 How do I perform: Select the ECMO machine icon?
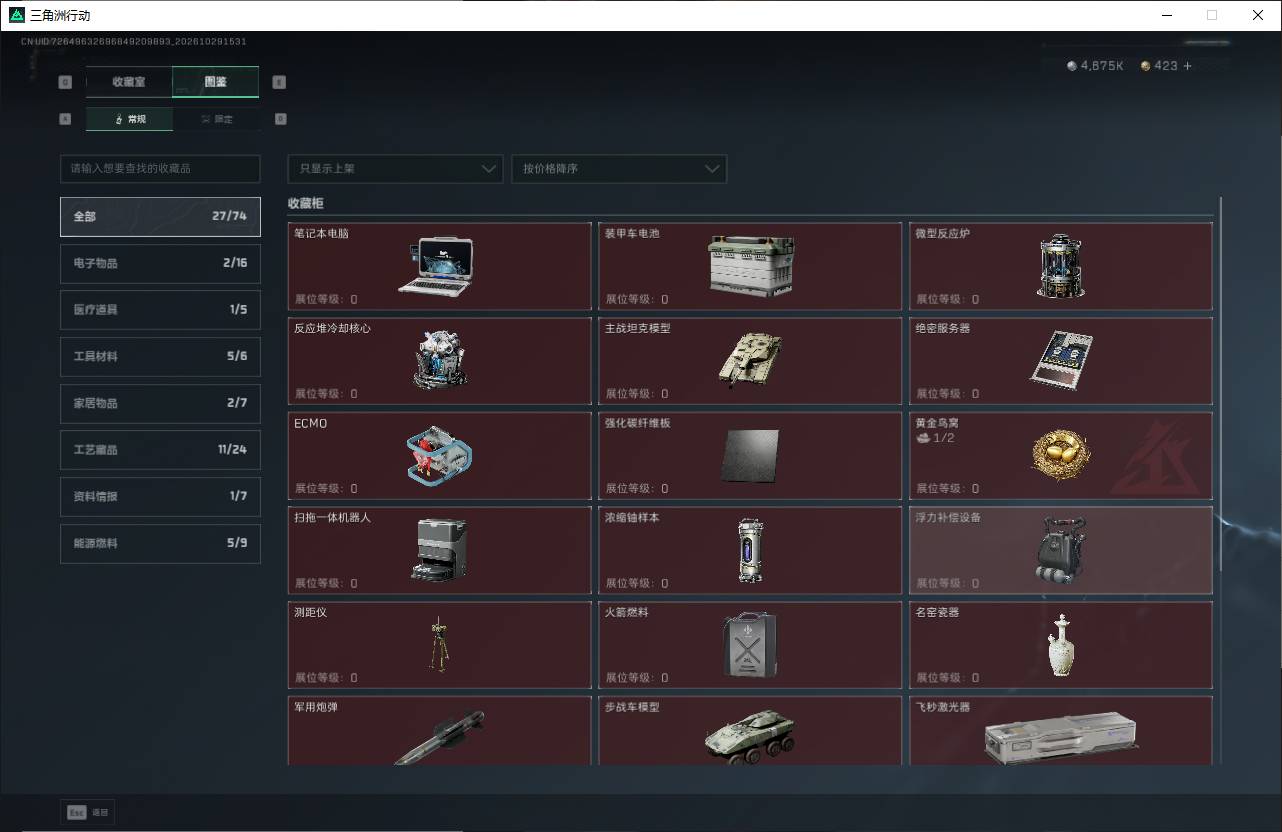pyautogui.click(x=440, y=456)
